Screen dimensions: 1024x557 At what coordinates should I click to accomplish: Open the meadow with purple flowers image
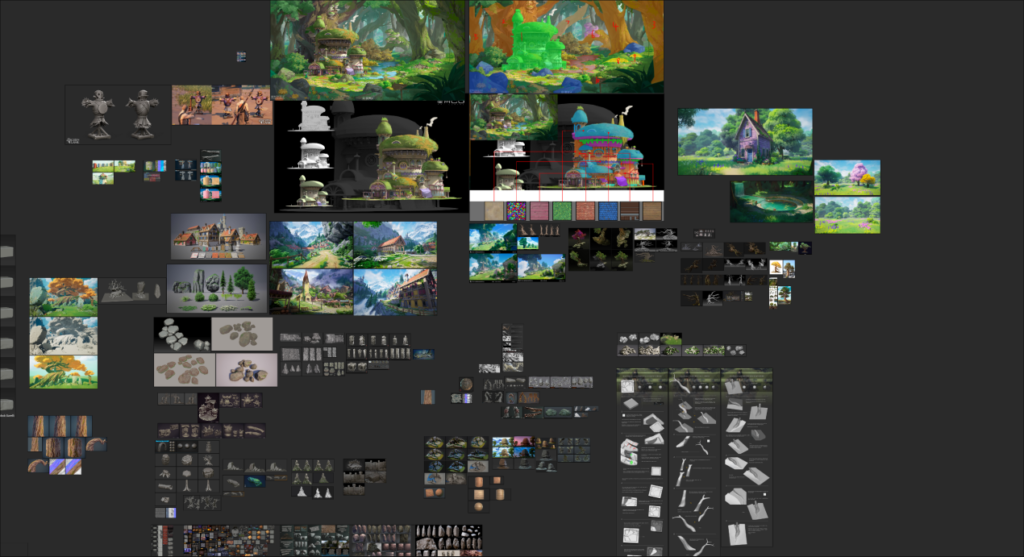tap(847, 215)
